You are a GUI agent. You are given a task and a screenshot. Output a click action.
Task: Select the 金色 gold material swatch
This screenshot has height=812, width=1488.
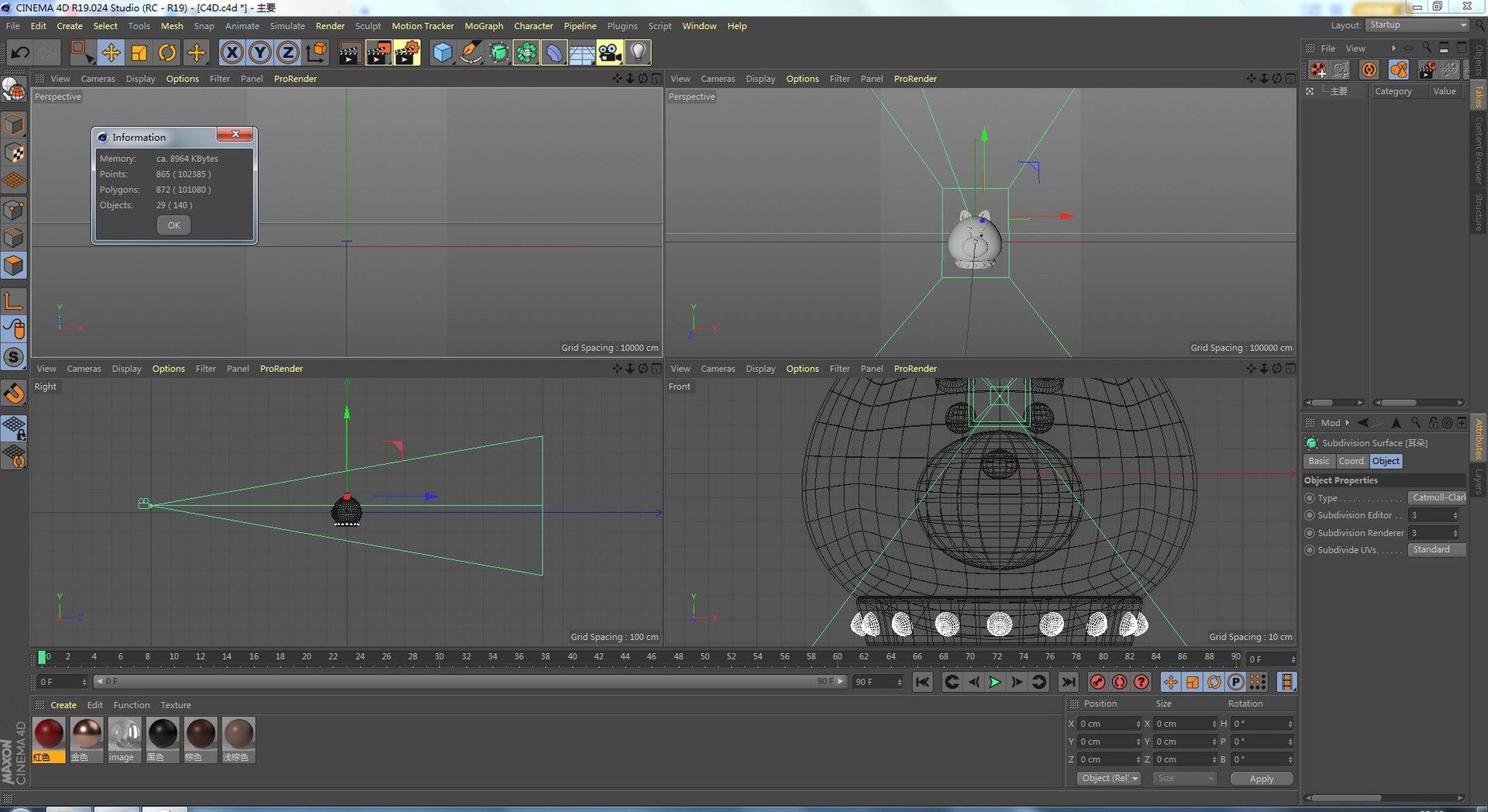87,740
